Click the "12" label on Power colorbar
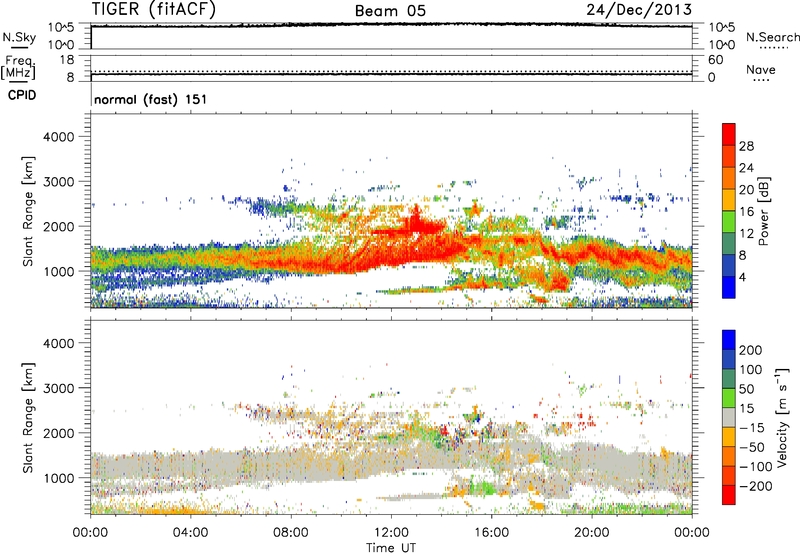This screenshot has width=800, height=554. [x=746, y=234]
